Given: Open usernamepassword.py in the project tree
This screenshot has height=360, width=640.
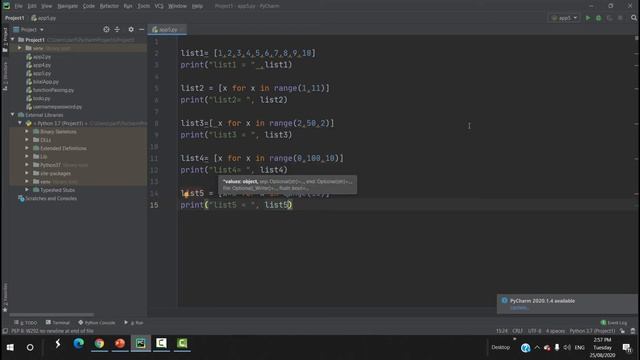Looking at the screenshot, I should point(57,107).
